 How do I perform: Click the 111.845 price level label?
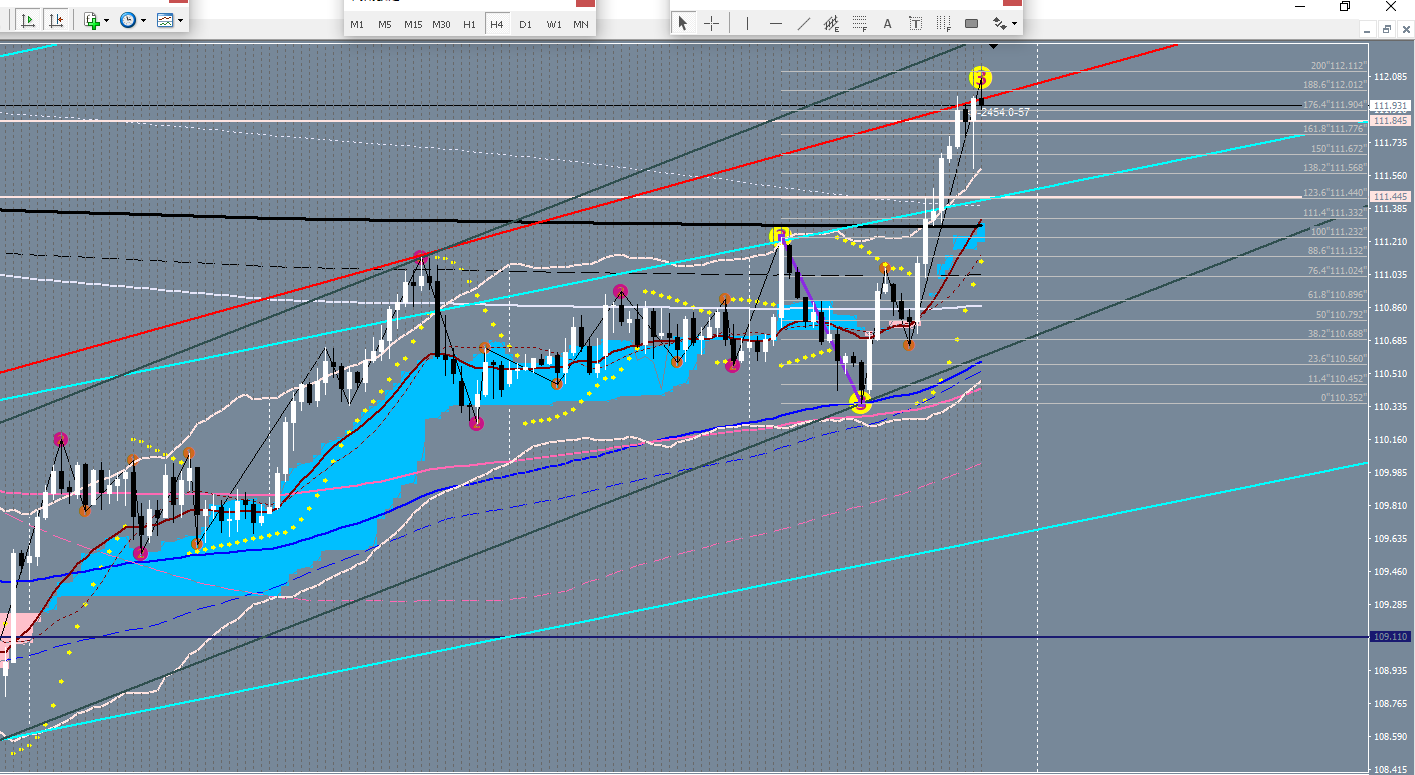(1390, 120)
